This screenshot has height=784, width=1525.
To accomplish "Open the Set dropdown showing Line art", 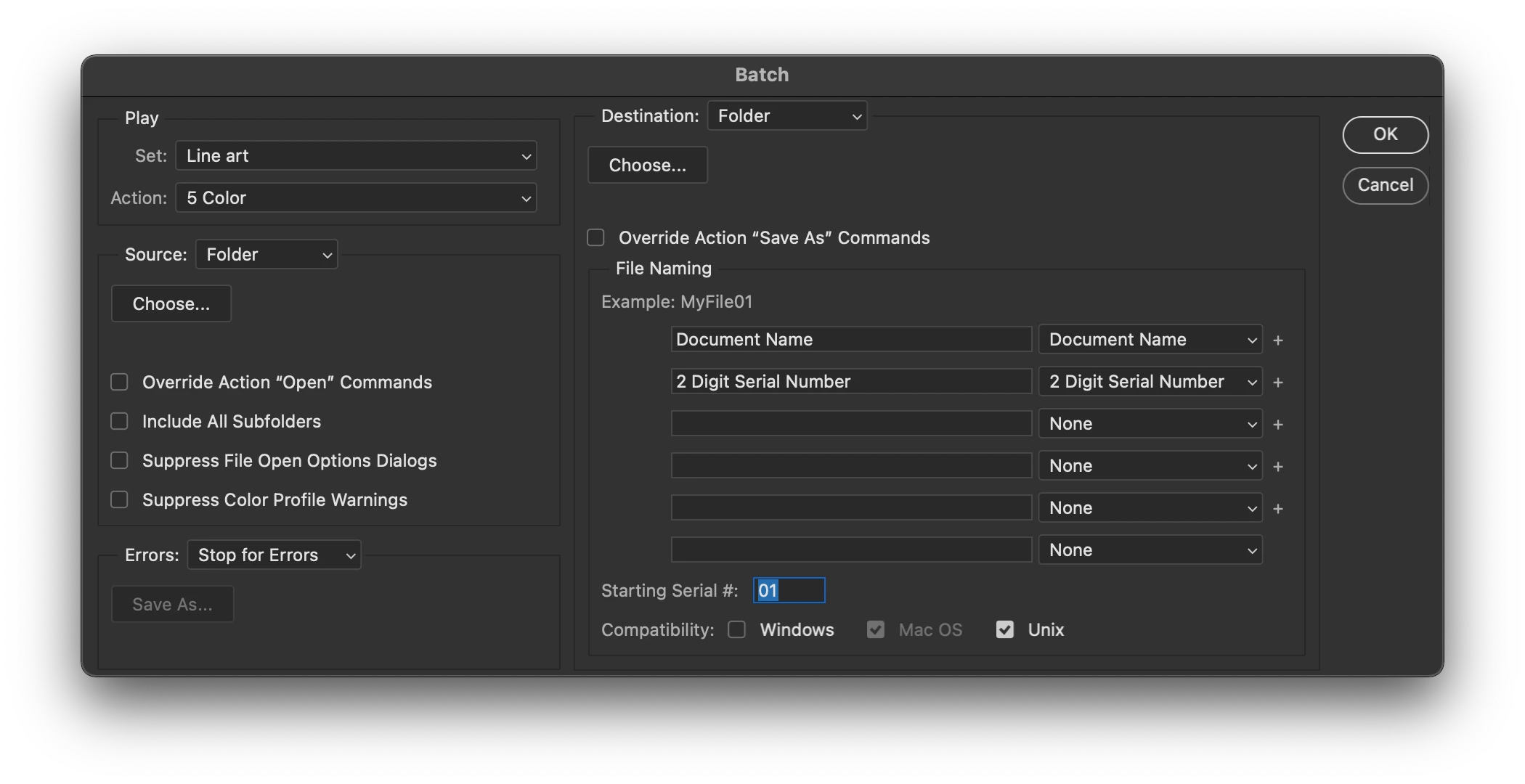I will click(x=356, y=156).
